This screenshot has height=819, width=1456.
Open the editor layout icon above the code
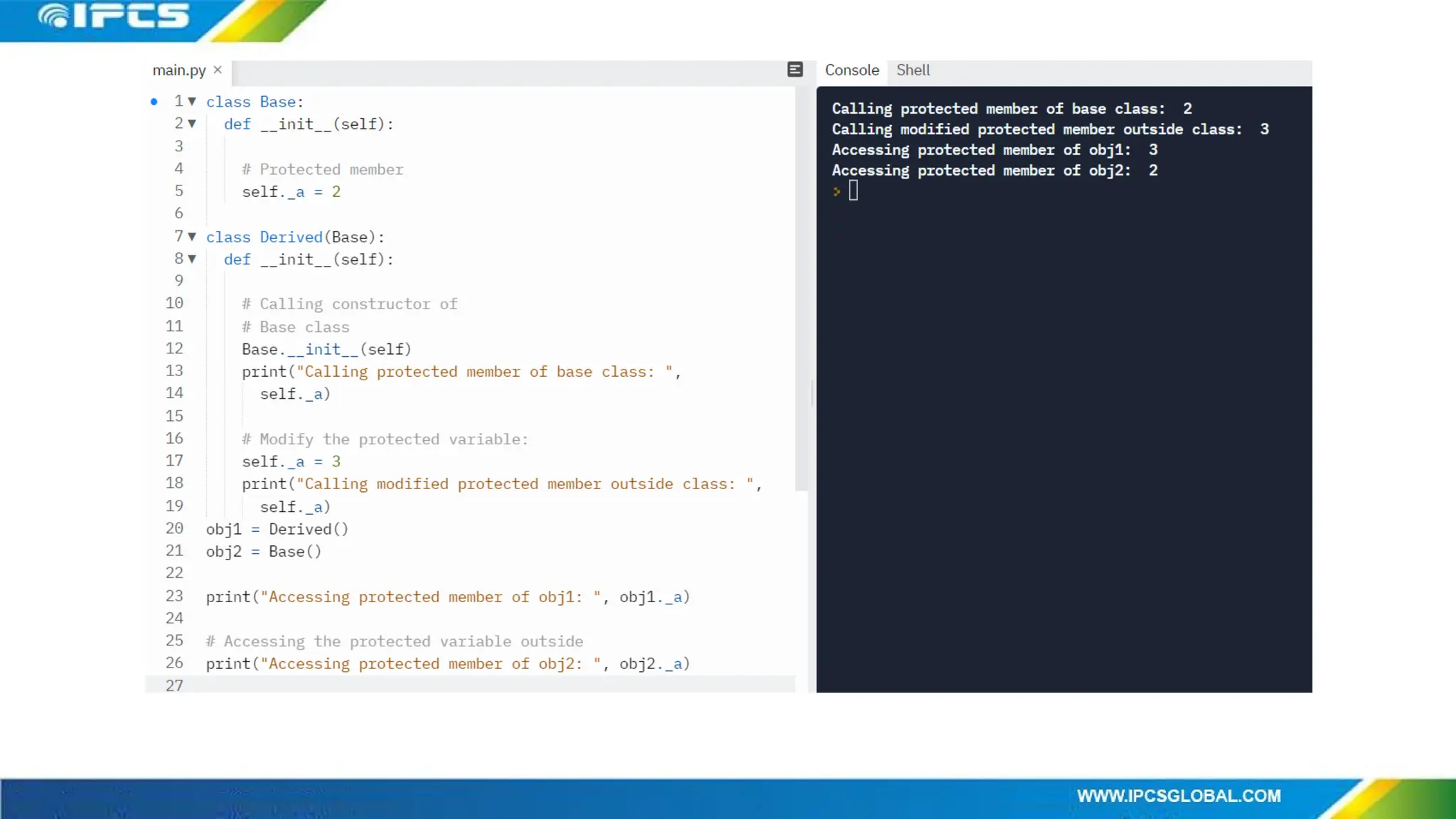[795, 69]
